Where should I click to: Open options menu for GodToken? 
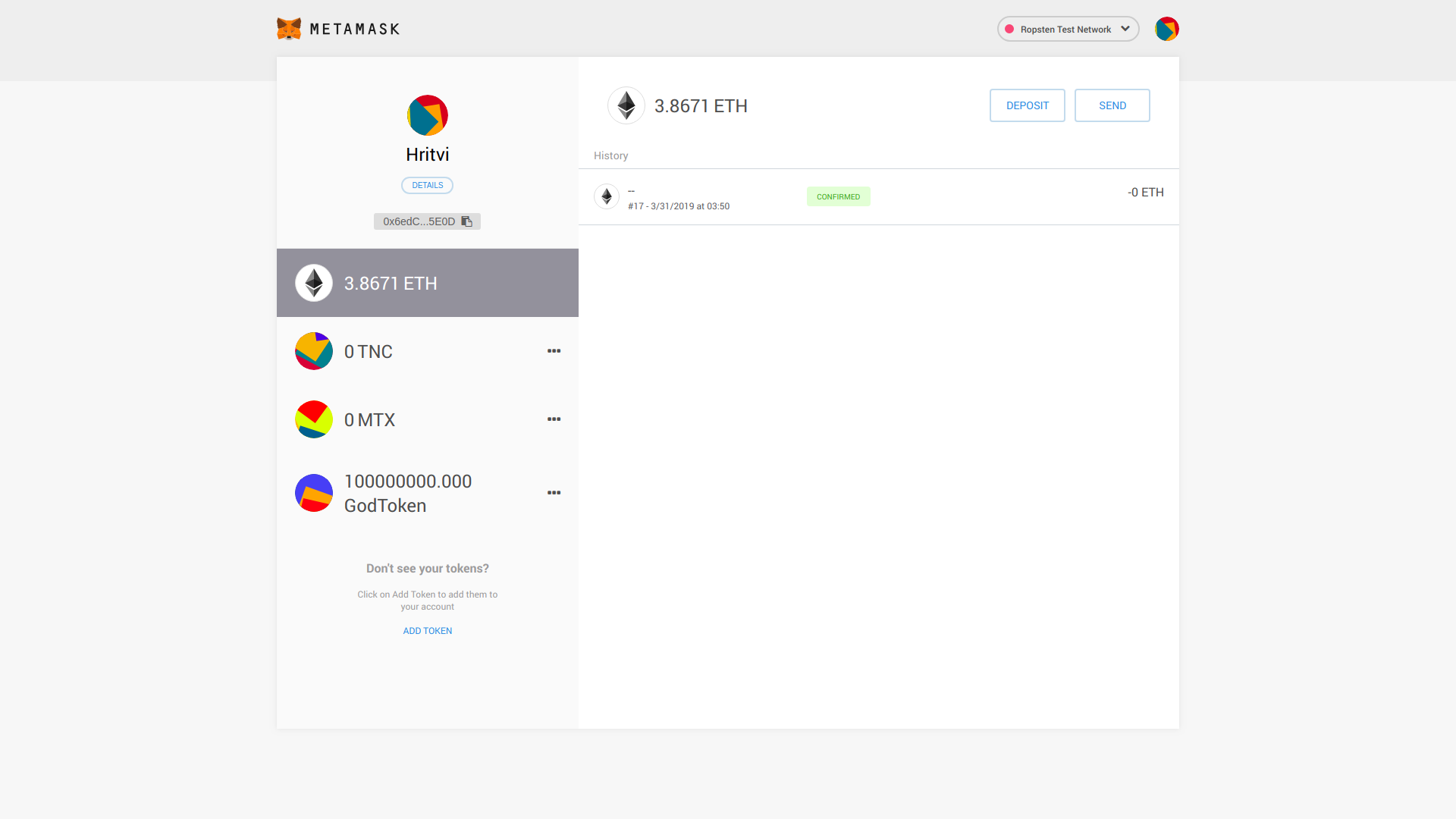point(554,493)
